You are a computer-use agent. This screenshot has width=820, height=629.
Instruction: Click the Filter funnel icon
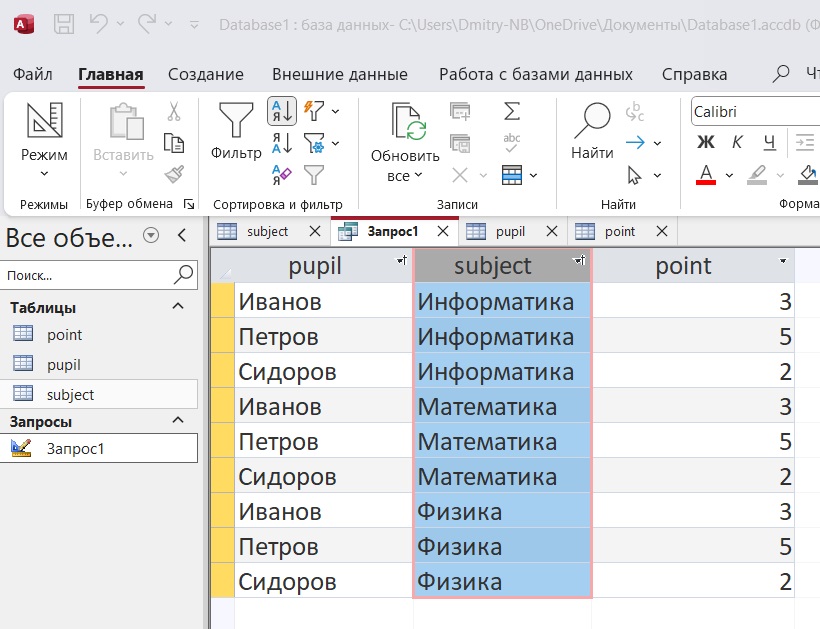236,121
